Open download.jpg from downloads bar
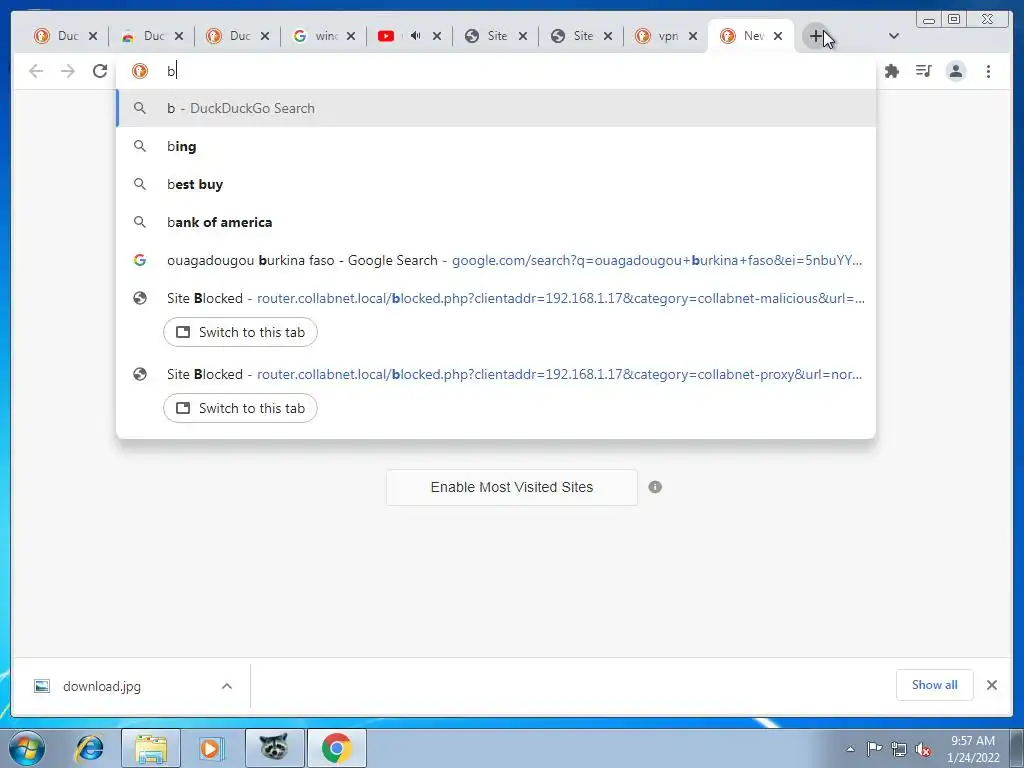This screenshot has width=1024, height=768. (102, 686)
